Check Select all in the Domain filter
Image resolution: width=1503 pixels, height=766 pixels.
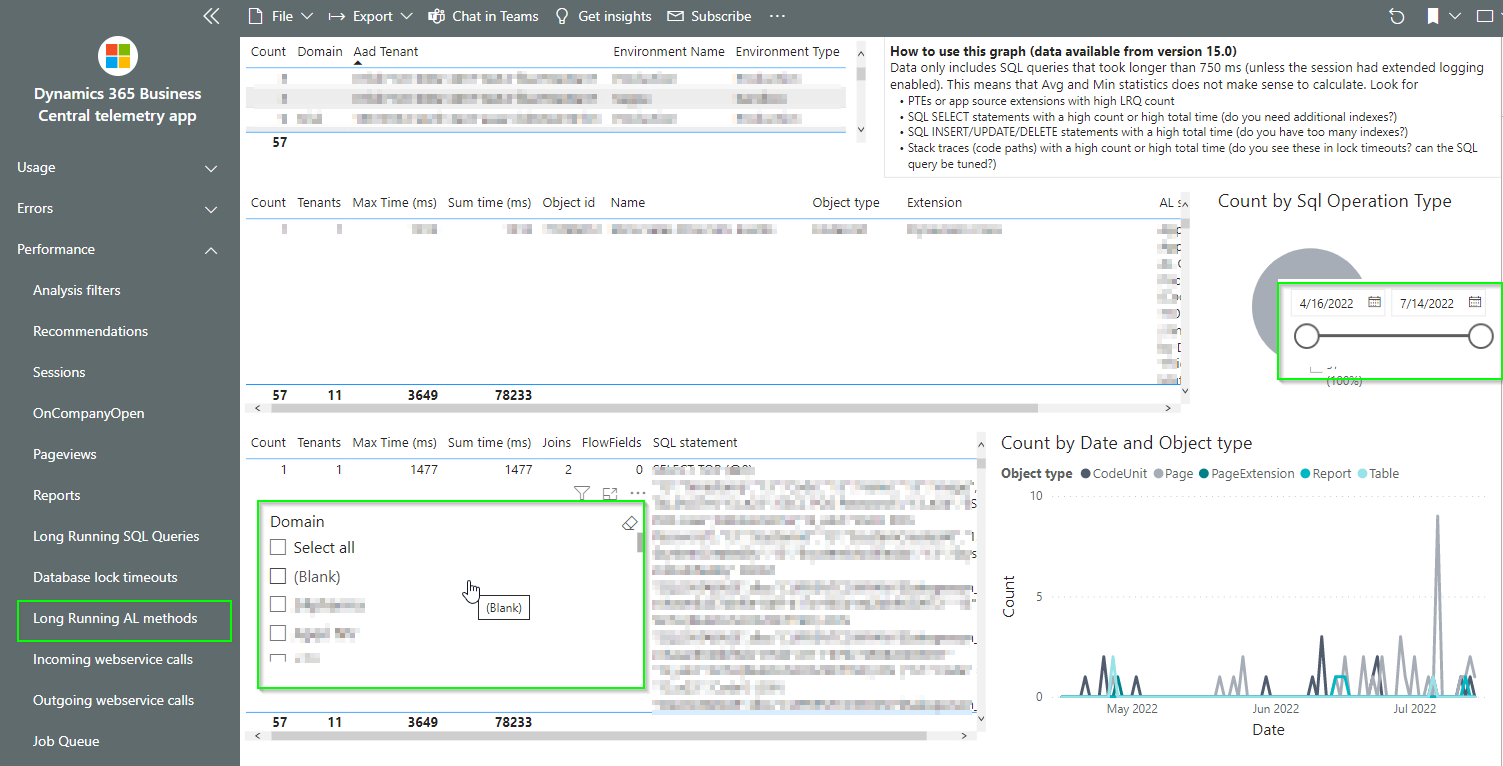(x=277, y=547)
